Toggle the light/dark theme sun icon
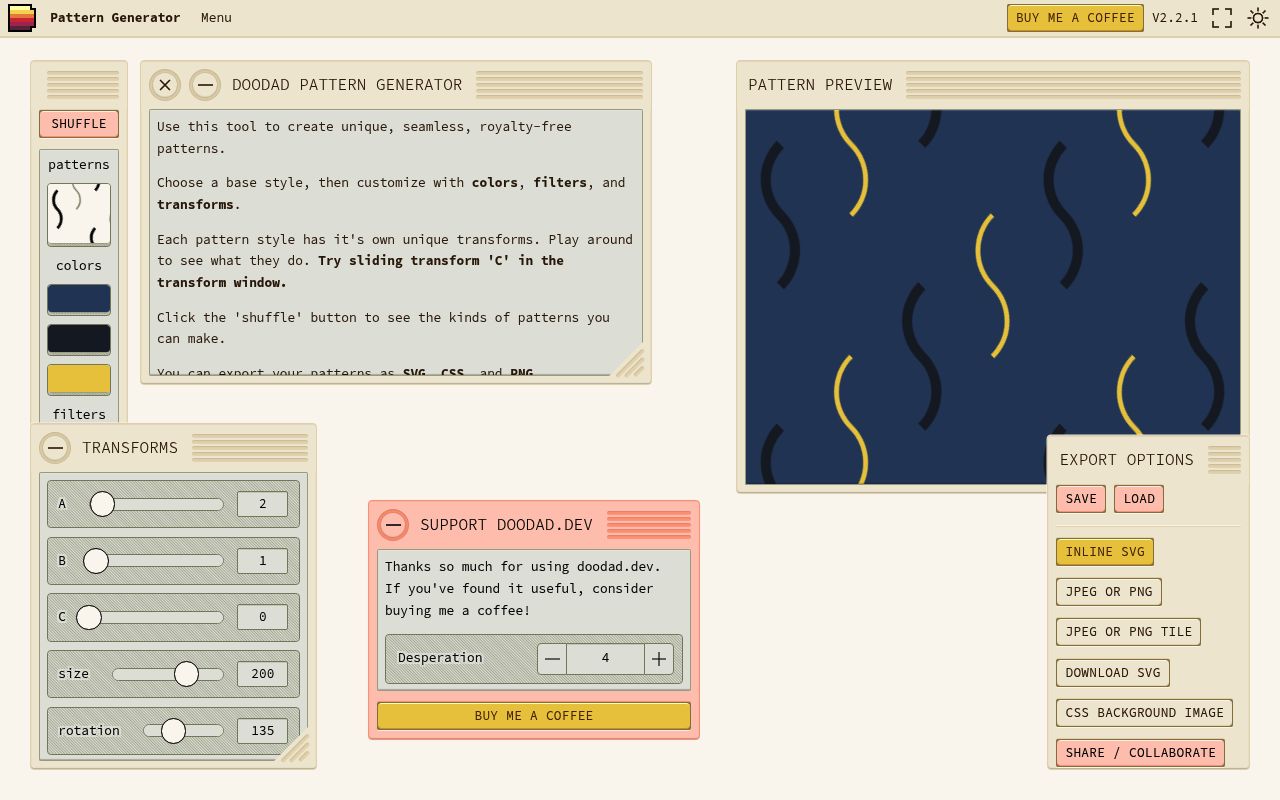 1257,17
